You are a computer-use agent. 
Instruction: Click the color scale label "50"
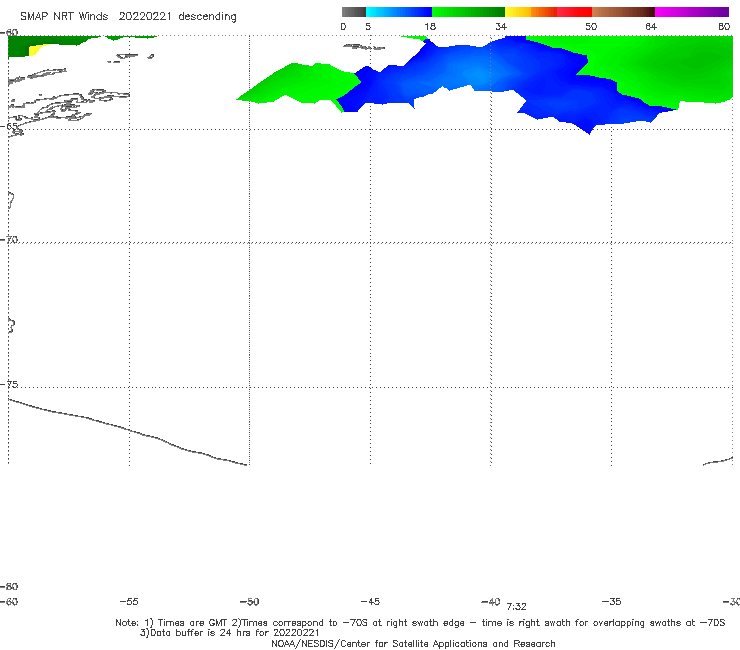591,27
